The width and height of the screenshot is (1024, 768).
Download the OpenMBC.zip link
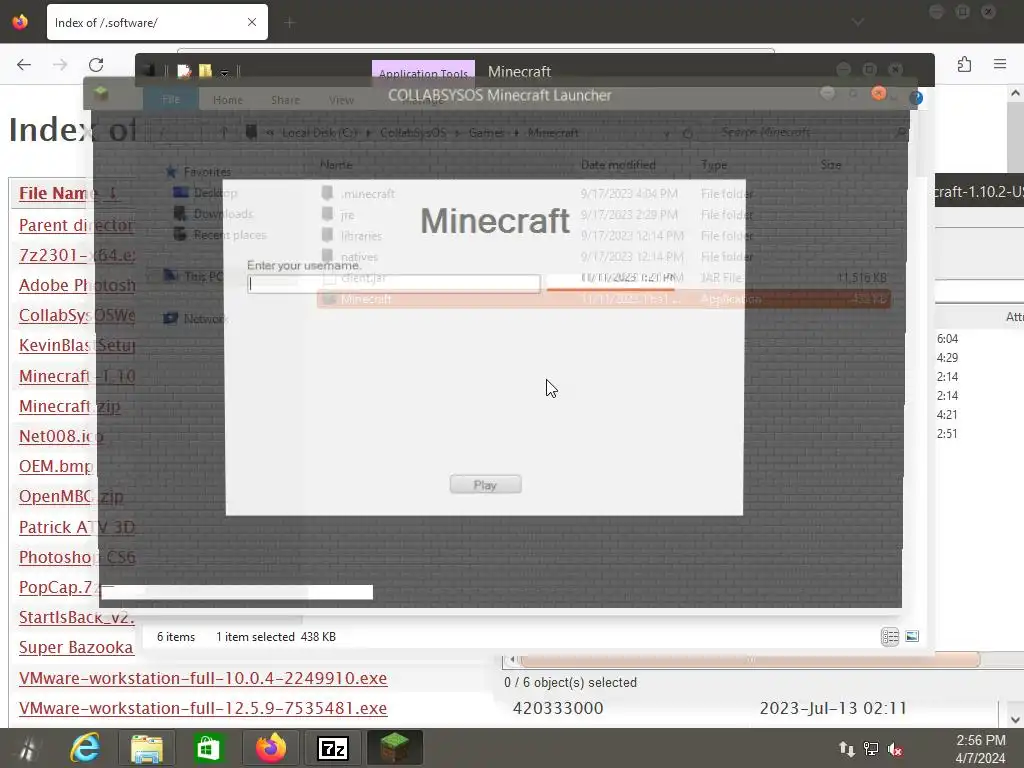(71, 496)
